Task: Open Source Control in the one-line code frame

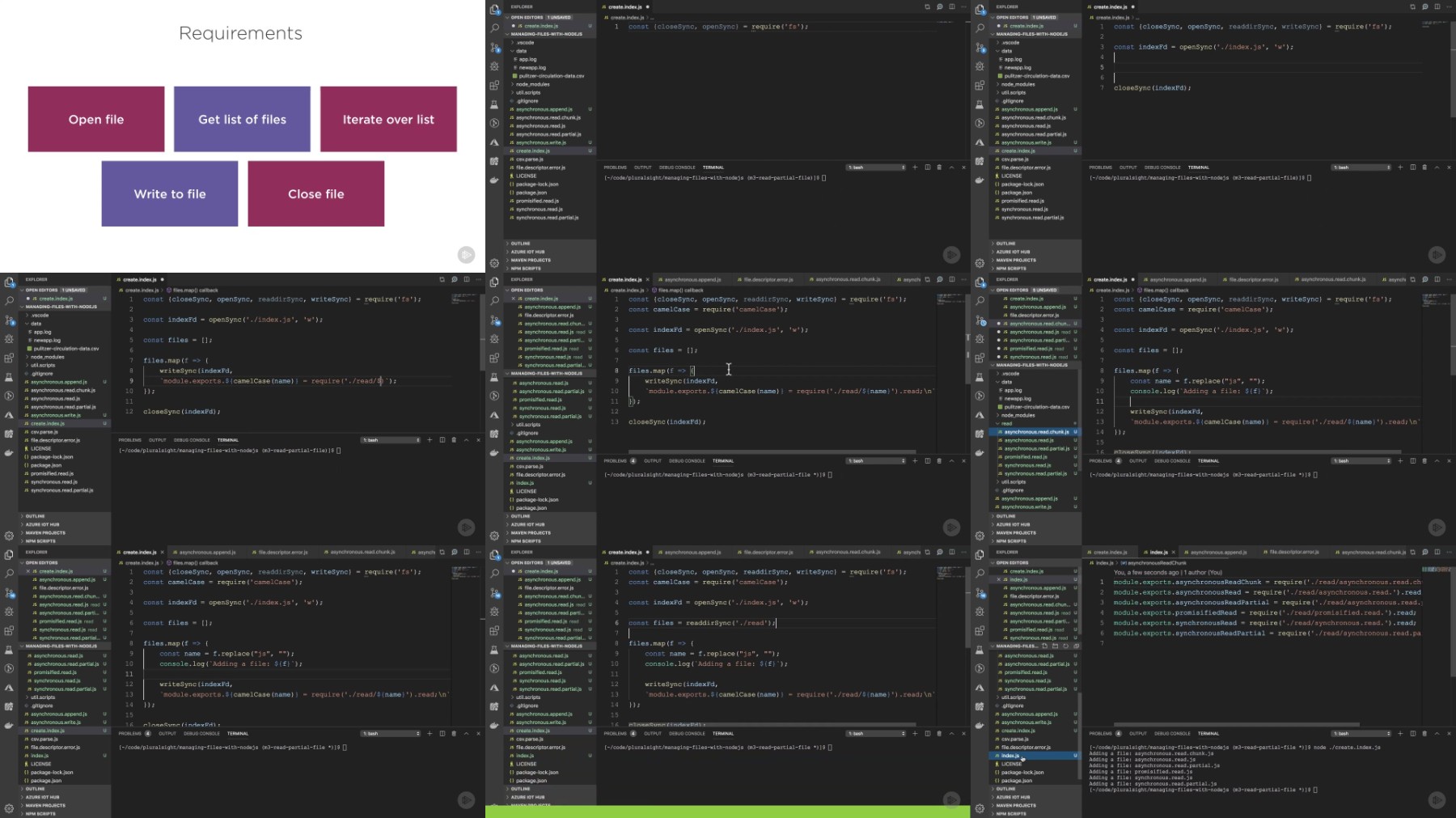Action: coord(494,47)
